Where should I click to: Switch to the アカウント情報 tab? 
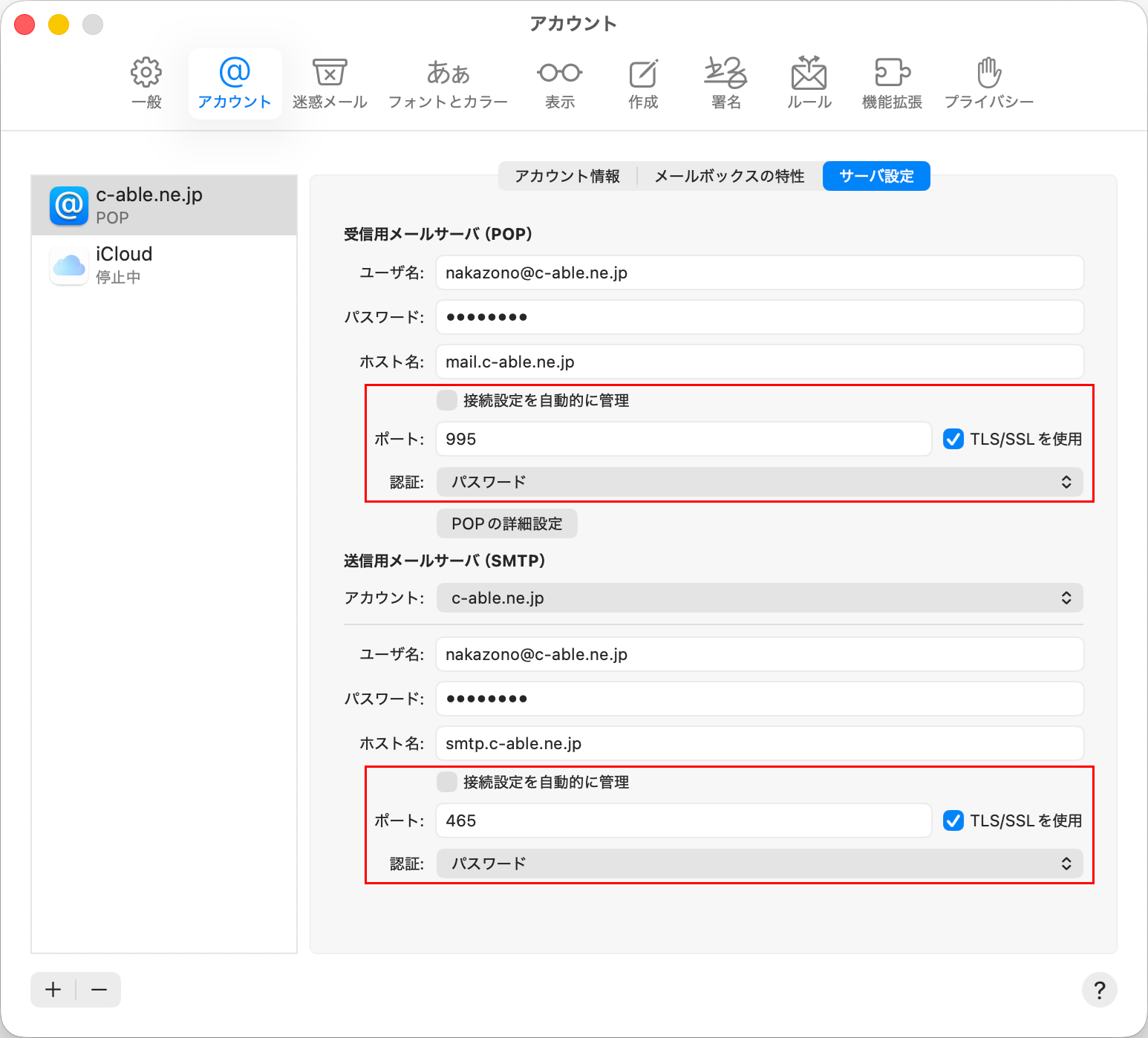tap(567, 176)
